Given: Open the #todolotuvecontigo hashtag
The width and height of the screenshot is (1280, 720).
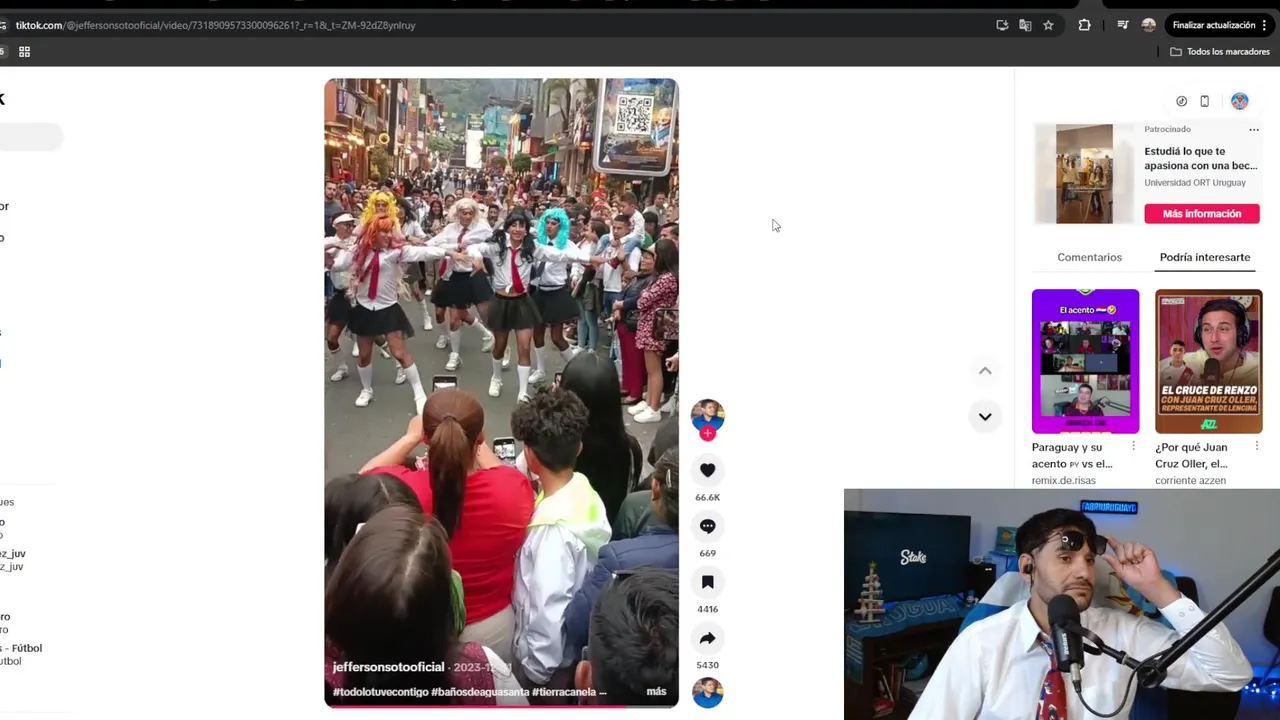Looking at the screenshot, I should click(x=380, y=692).
